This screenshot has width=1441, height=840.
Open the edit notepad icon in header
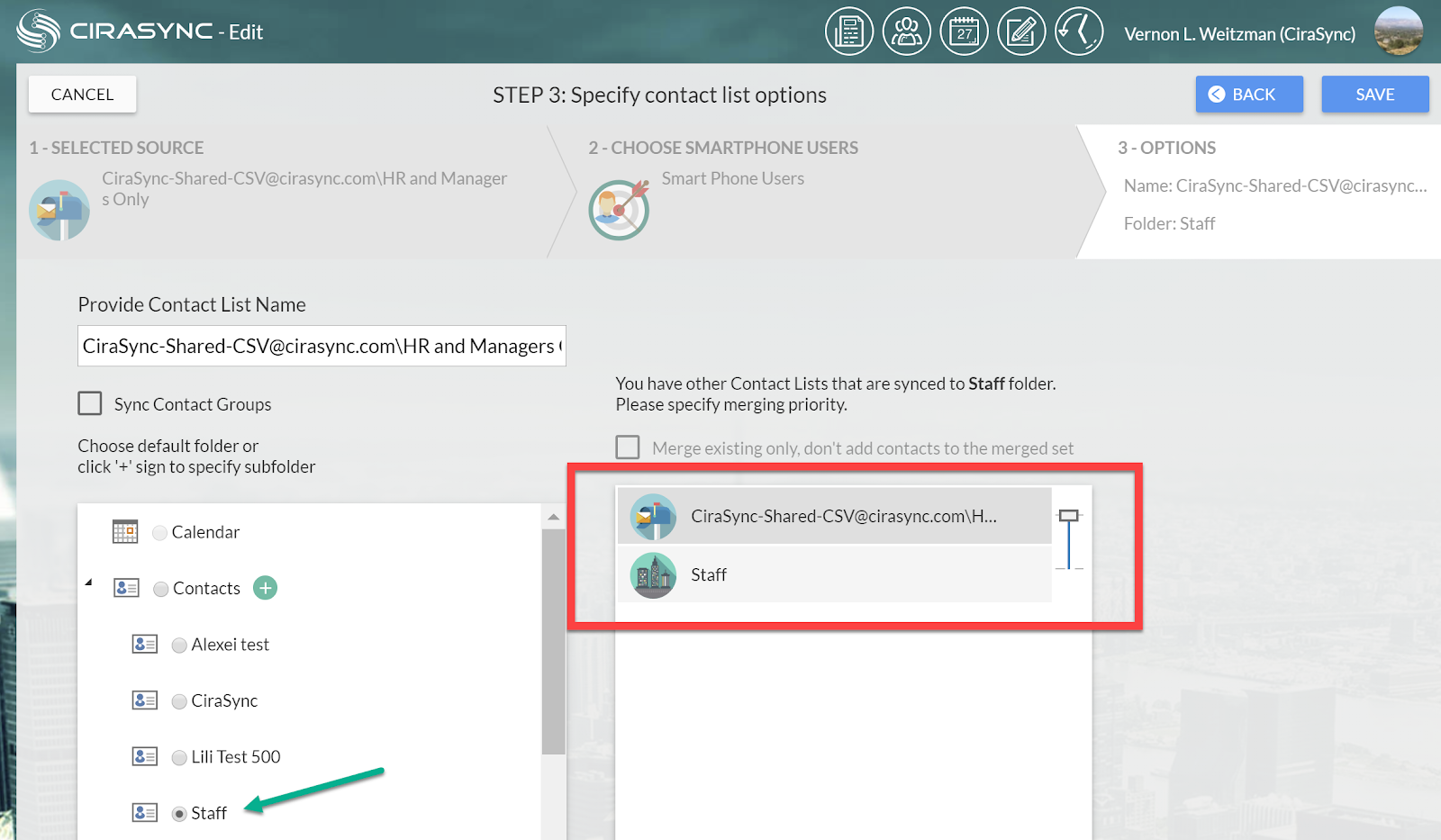(x=1022, y=32)
